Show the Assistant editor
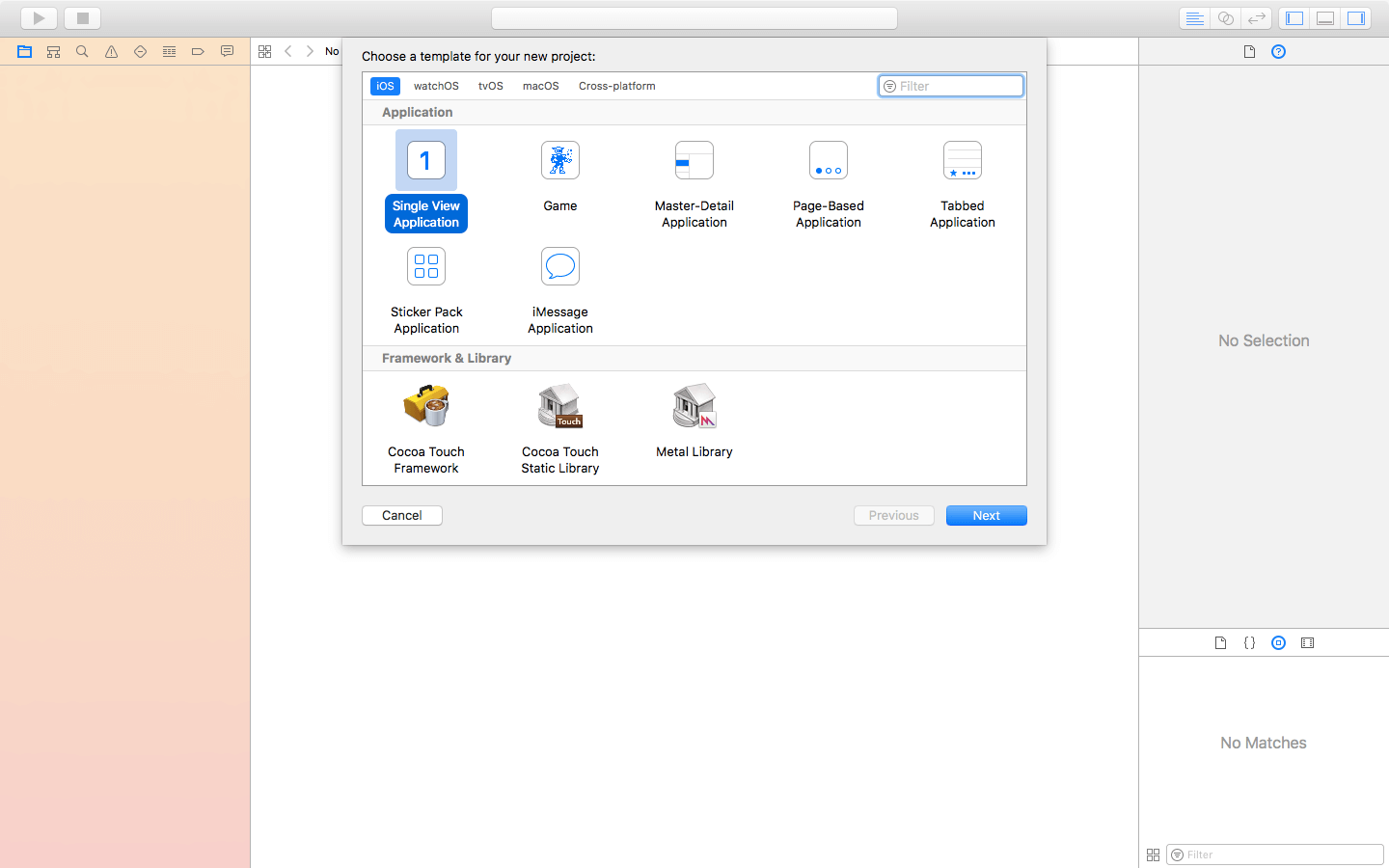 coord(1226,18)
